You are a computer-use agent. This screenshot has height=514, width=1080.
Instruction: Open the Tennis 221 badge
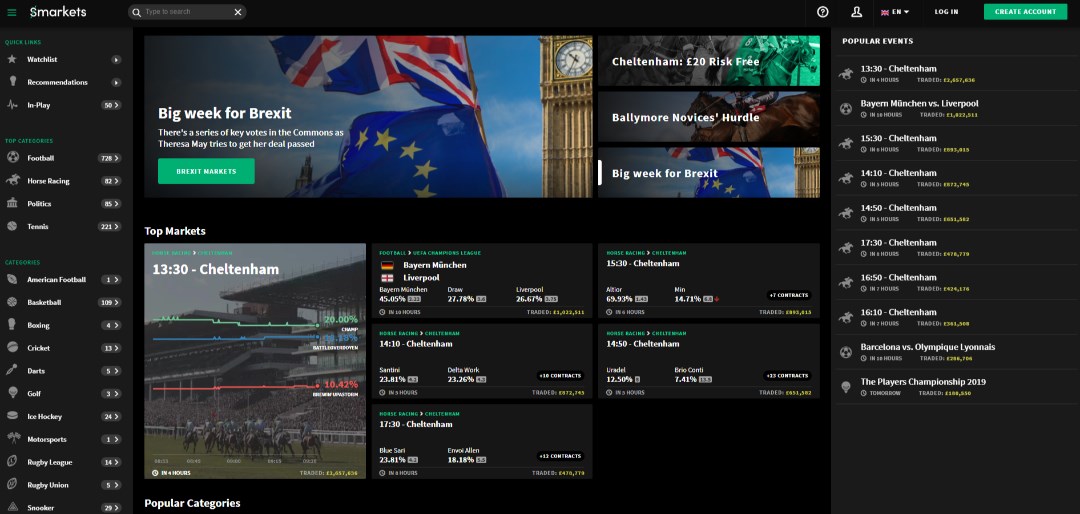pyautogui.click(x=110, y=227)
